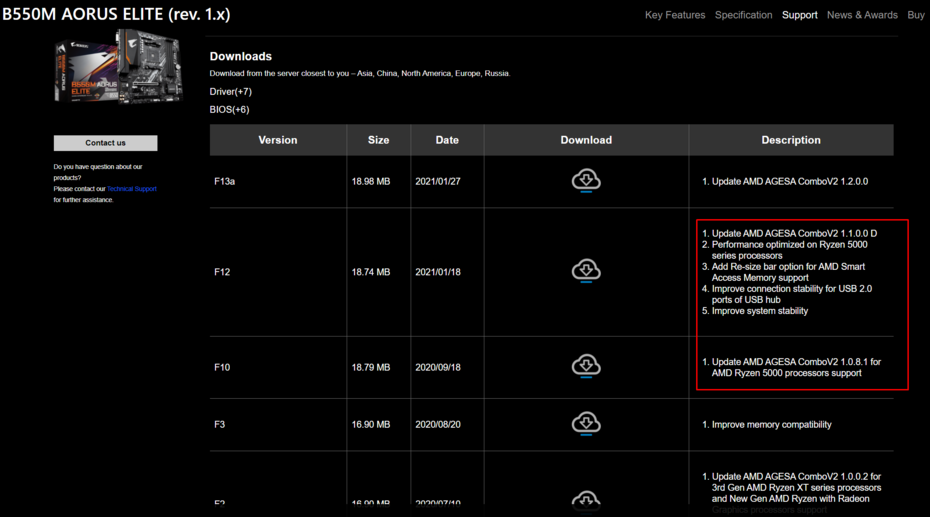Click the Improve memory compatibility description

(x=767, y=425)
